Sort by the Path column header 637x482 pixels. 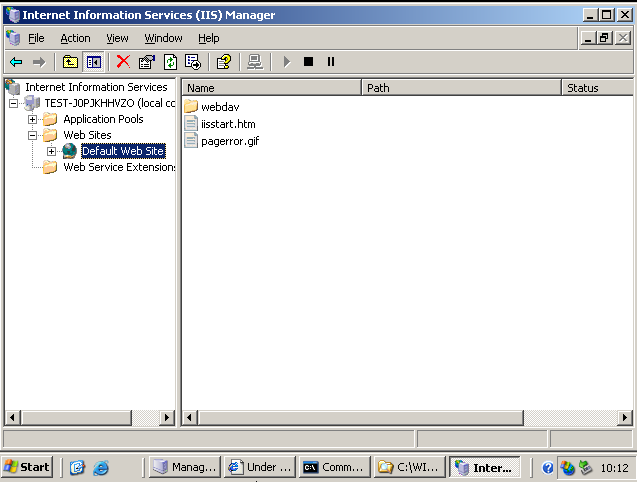(461, 88)
